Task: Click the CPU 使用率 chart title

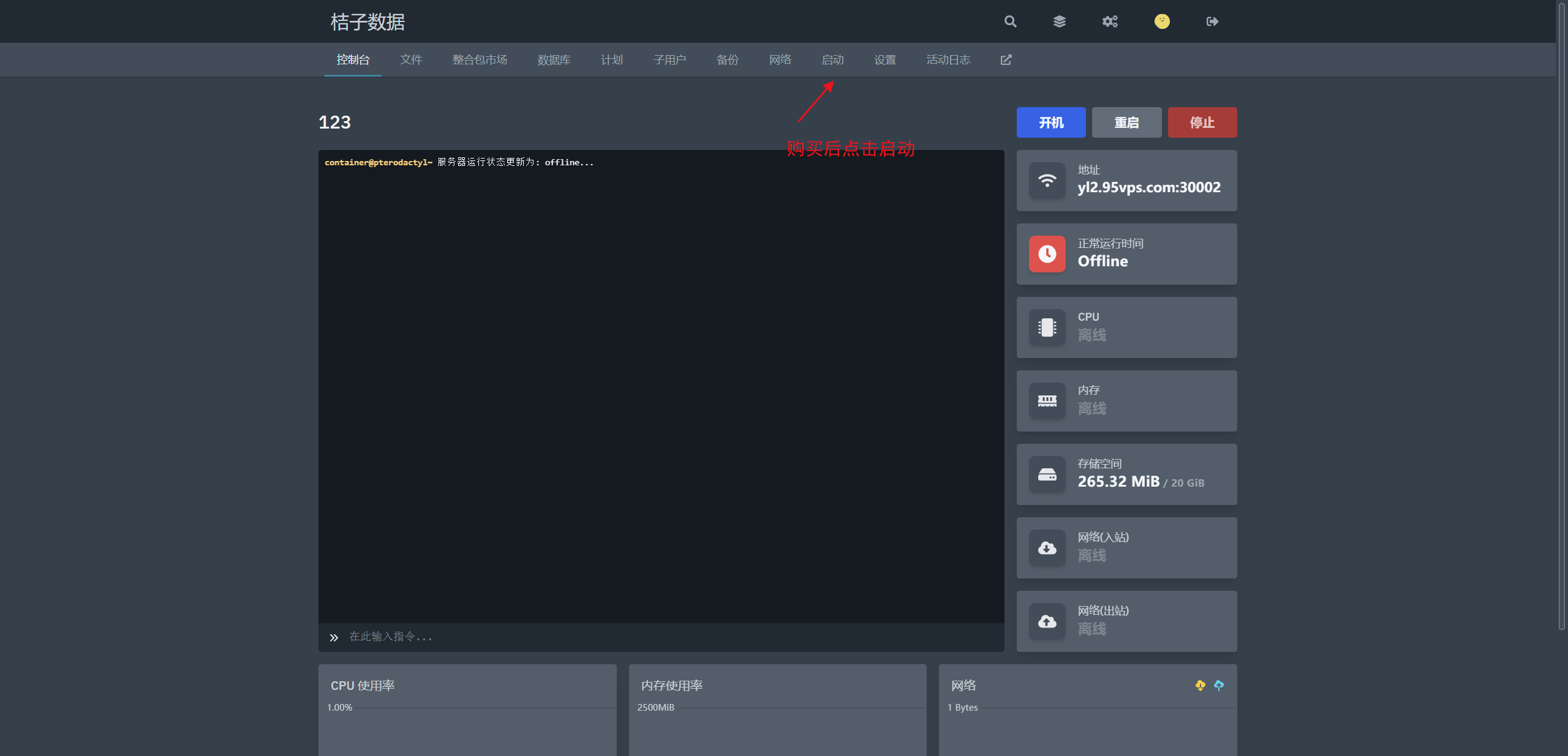Action: (x=363, y=686)
